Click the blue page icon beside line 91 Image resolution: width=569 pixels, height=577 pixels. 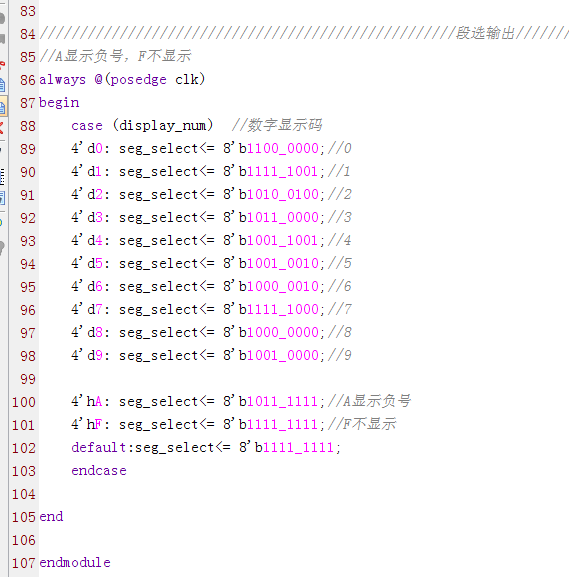2,198
